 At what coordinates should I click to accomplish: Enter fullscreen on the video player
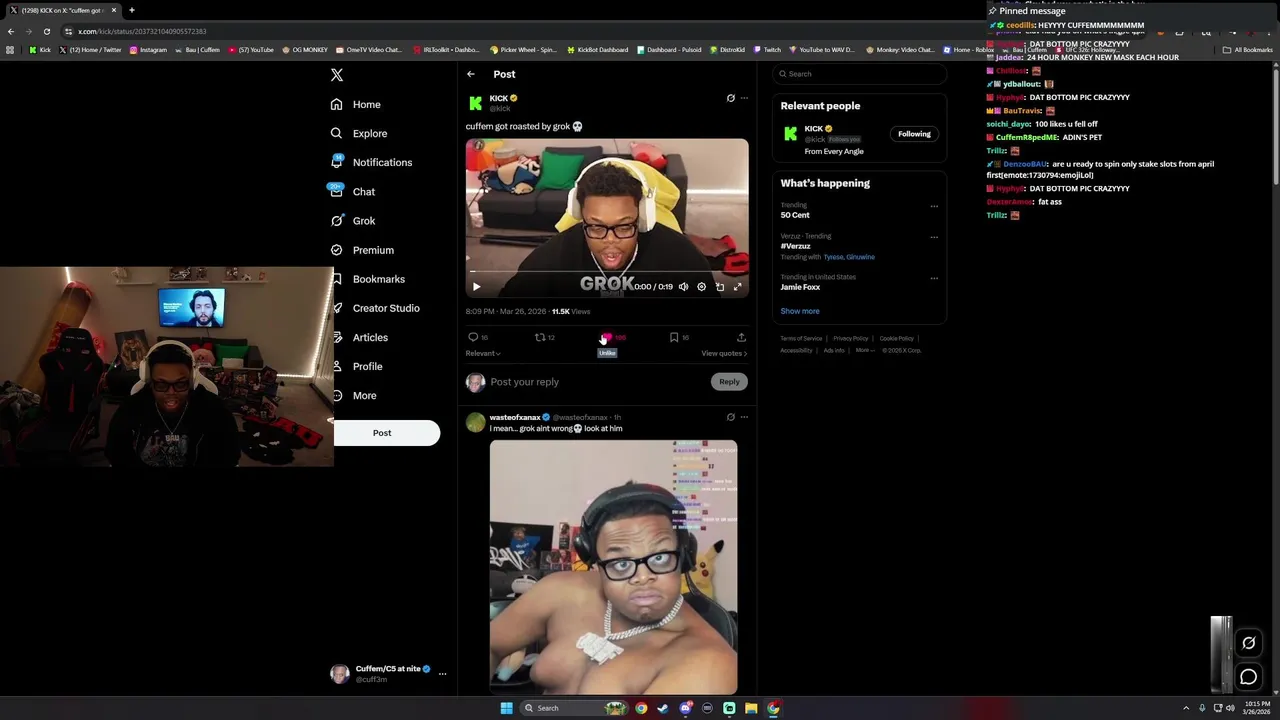(x=737, y=287)
